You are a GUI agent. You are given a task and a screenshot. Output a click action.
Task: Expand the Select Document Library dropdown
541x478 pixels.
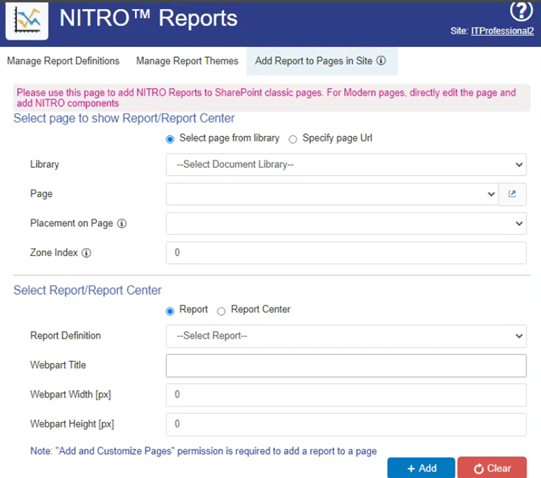346,165
